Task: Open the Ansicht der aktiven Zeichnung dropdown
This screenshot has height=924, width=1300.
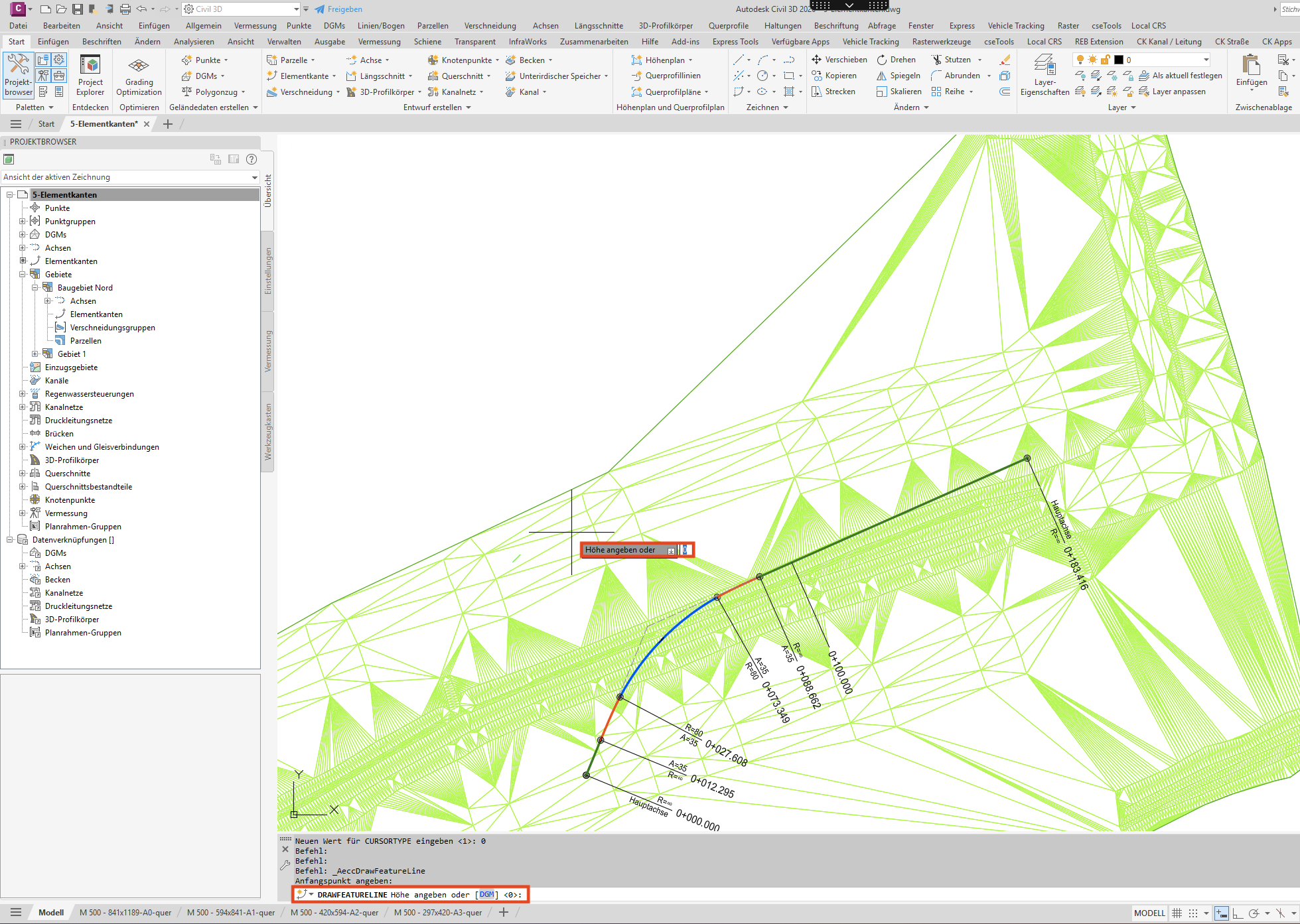Action: [130, 177]
